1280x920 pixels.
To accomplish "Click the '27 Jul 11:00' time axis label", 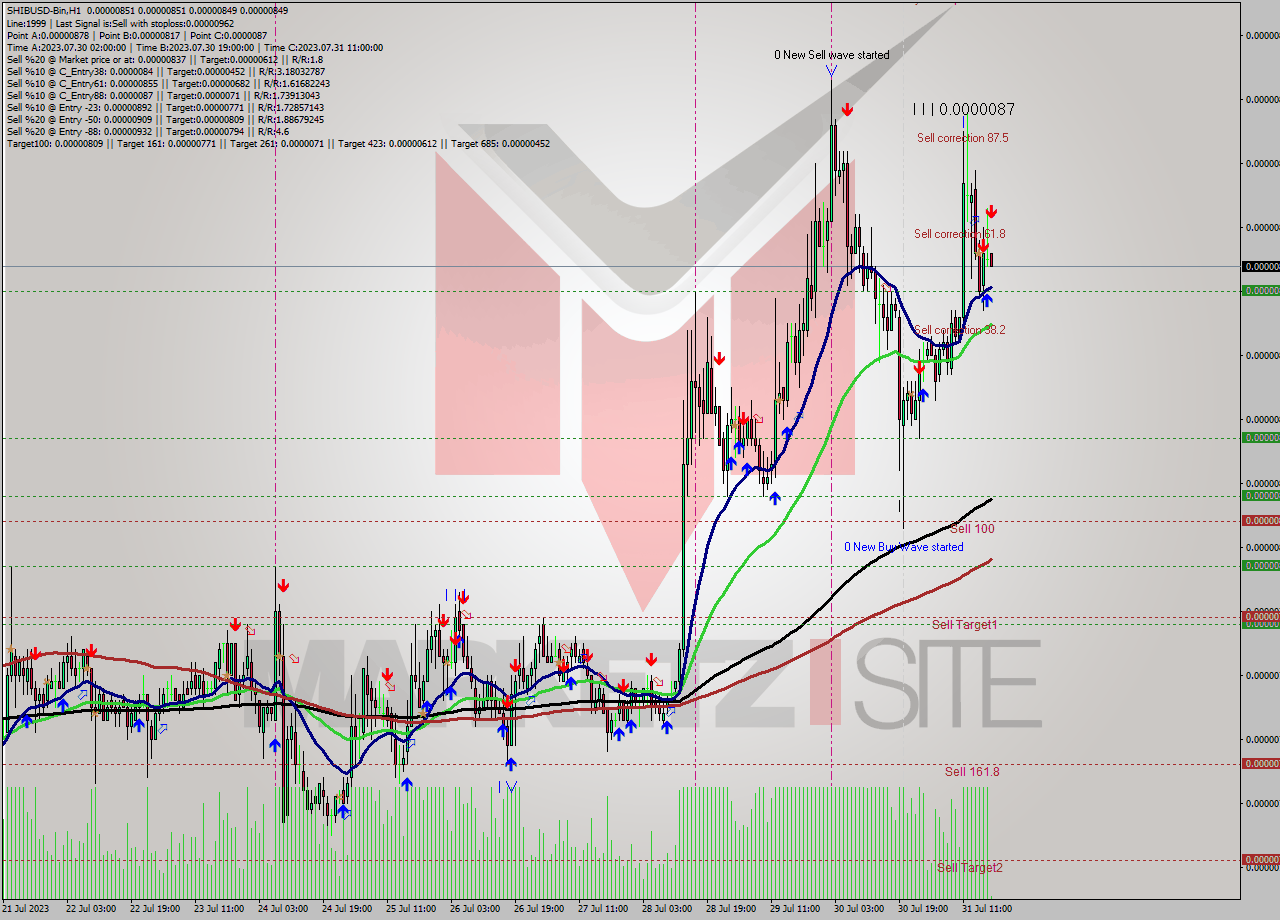I will click(x=603, y=909).
